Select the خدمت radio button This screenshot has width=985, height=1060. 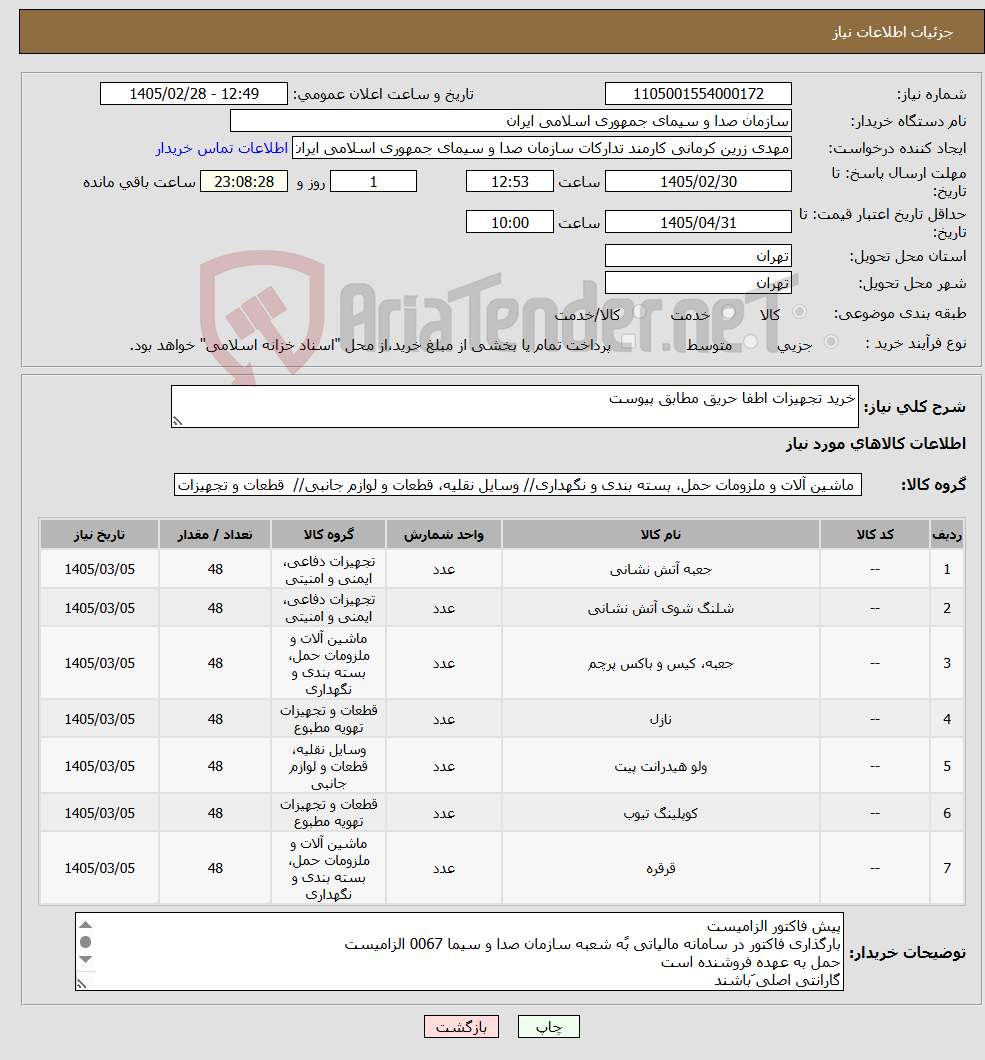729,312
